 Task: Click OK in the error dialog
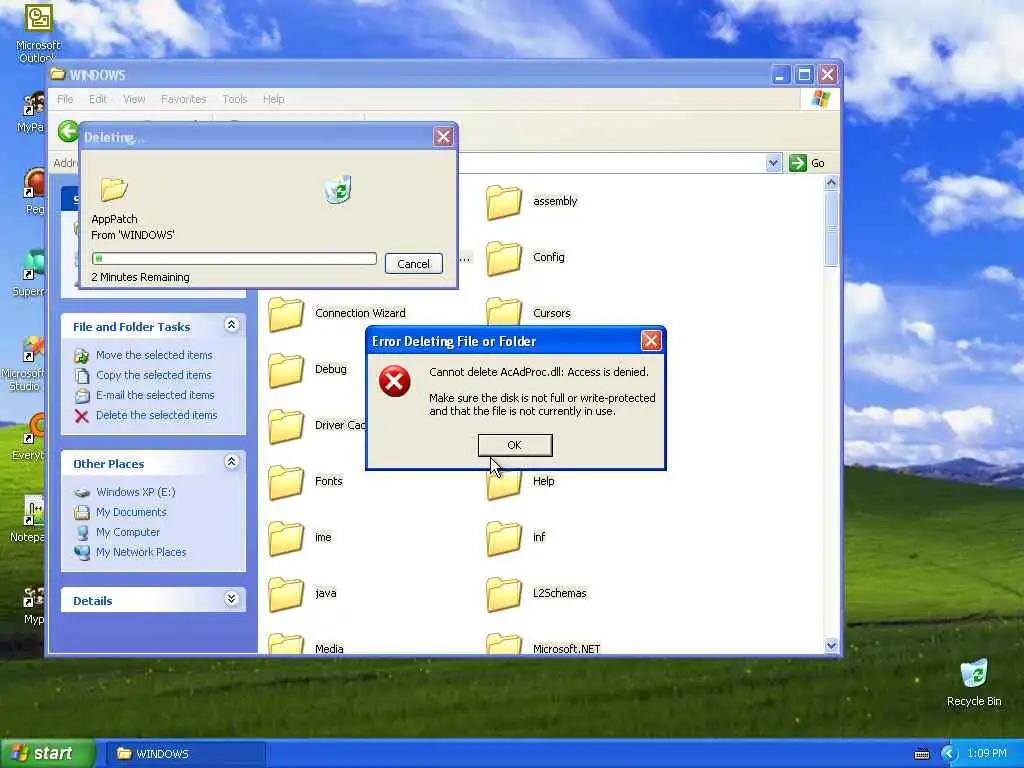[x=515, y=445]
